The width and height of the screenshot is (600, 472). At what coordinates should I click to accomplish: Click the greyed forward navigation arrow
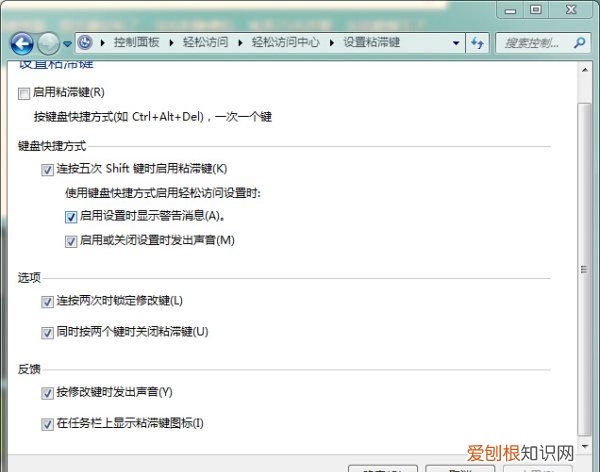48,43
